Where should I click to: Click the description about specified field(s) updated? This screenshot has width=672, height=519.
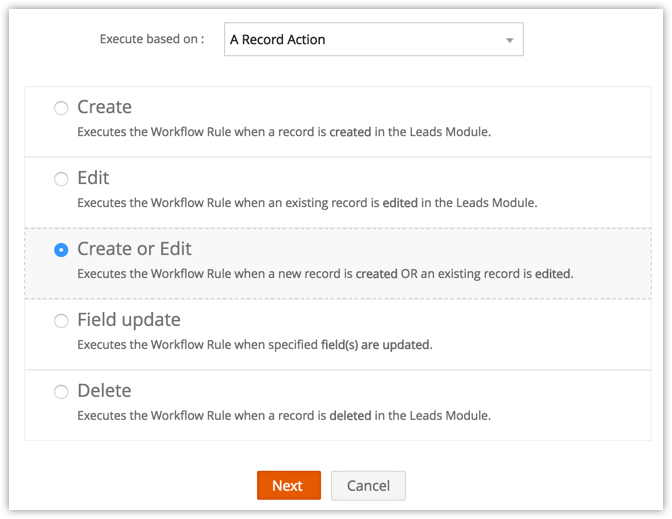pyautogui.click(x=254, y=344)
